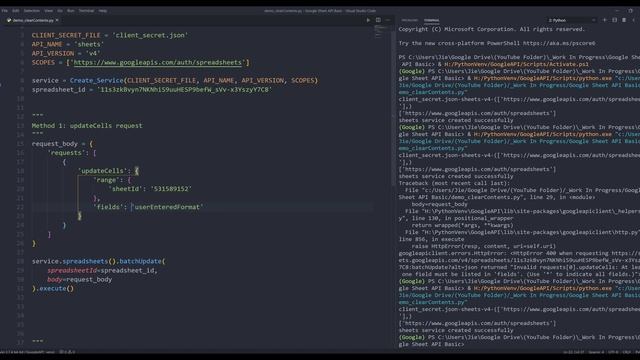Open the Python terminal selector dropdown
The height and width of the screenshot is (360, 640).
tap(571, 20)
